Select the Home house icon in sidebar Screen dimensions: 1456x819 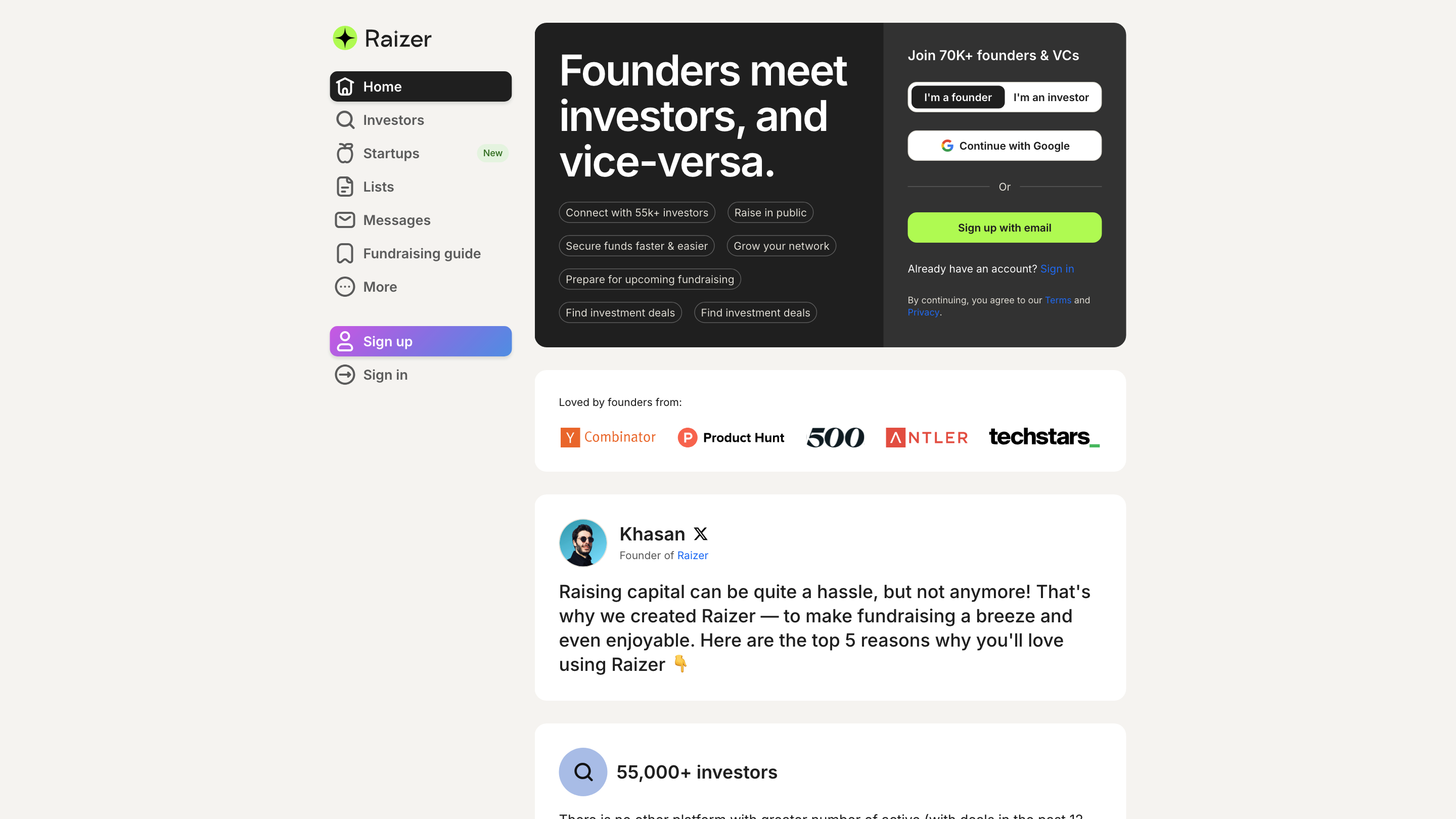345,86
